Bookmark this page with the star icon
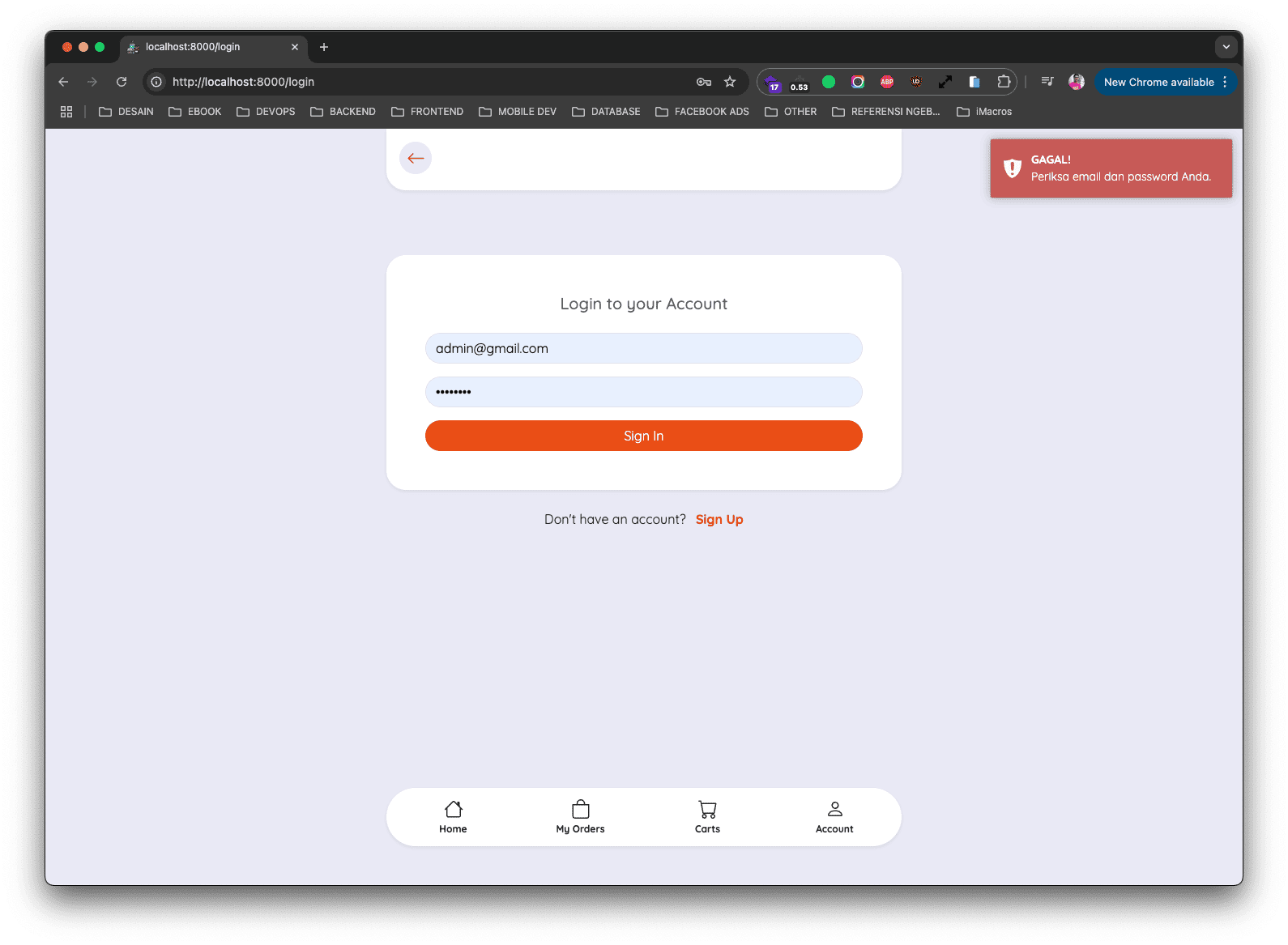Image resolution: width=1288 pixels, height=945 pixels. click(730, 82)
